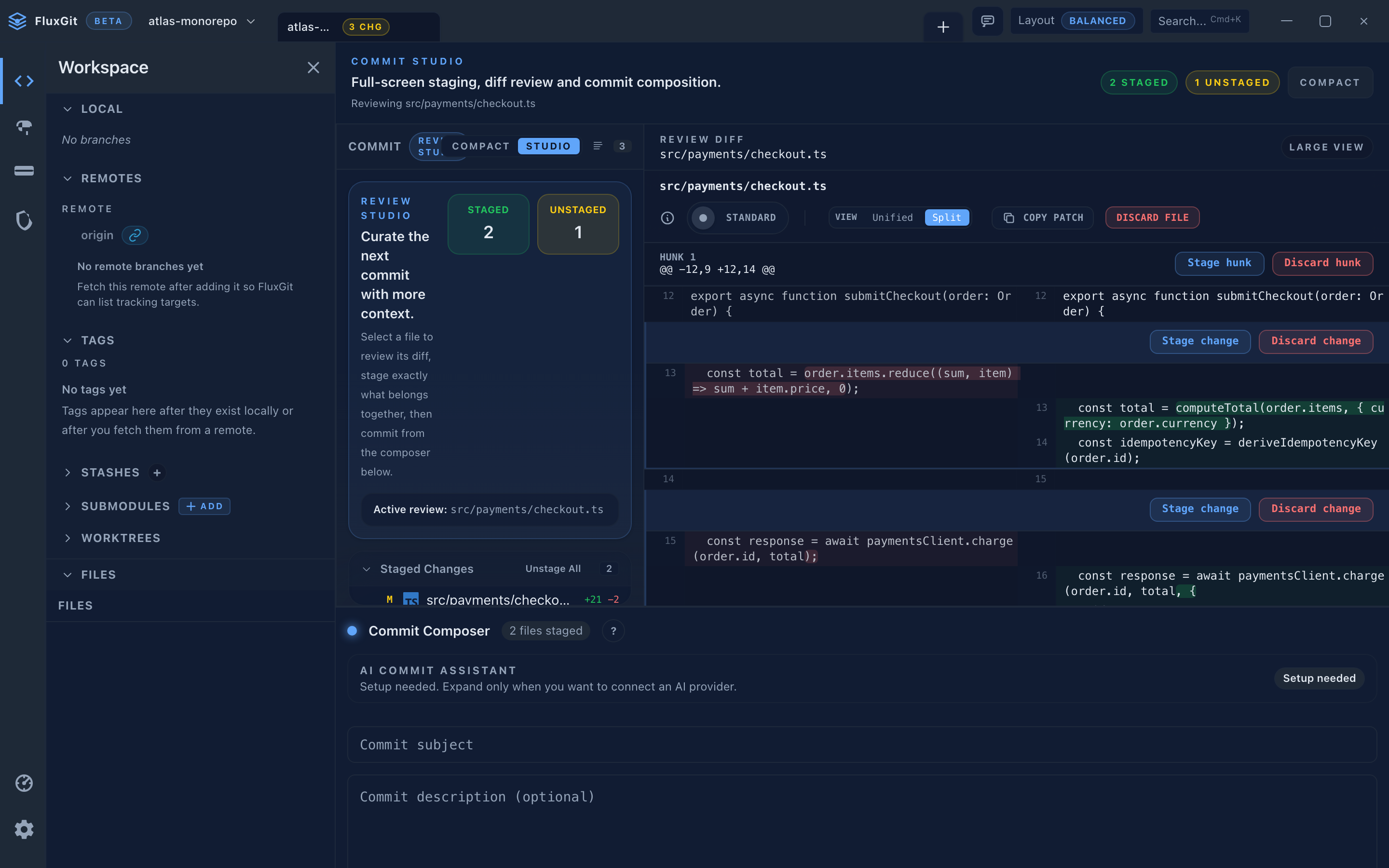The height and width of the screenshot is (868, 1389).
Task: Open the comments chat icon
Action: pos(987,21)
